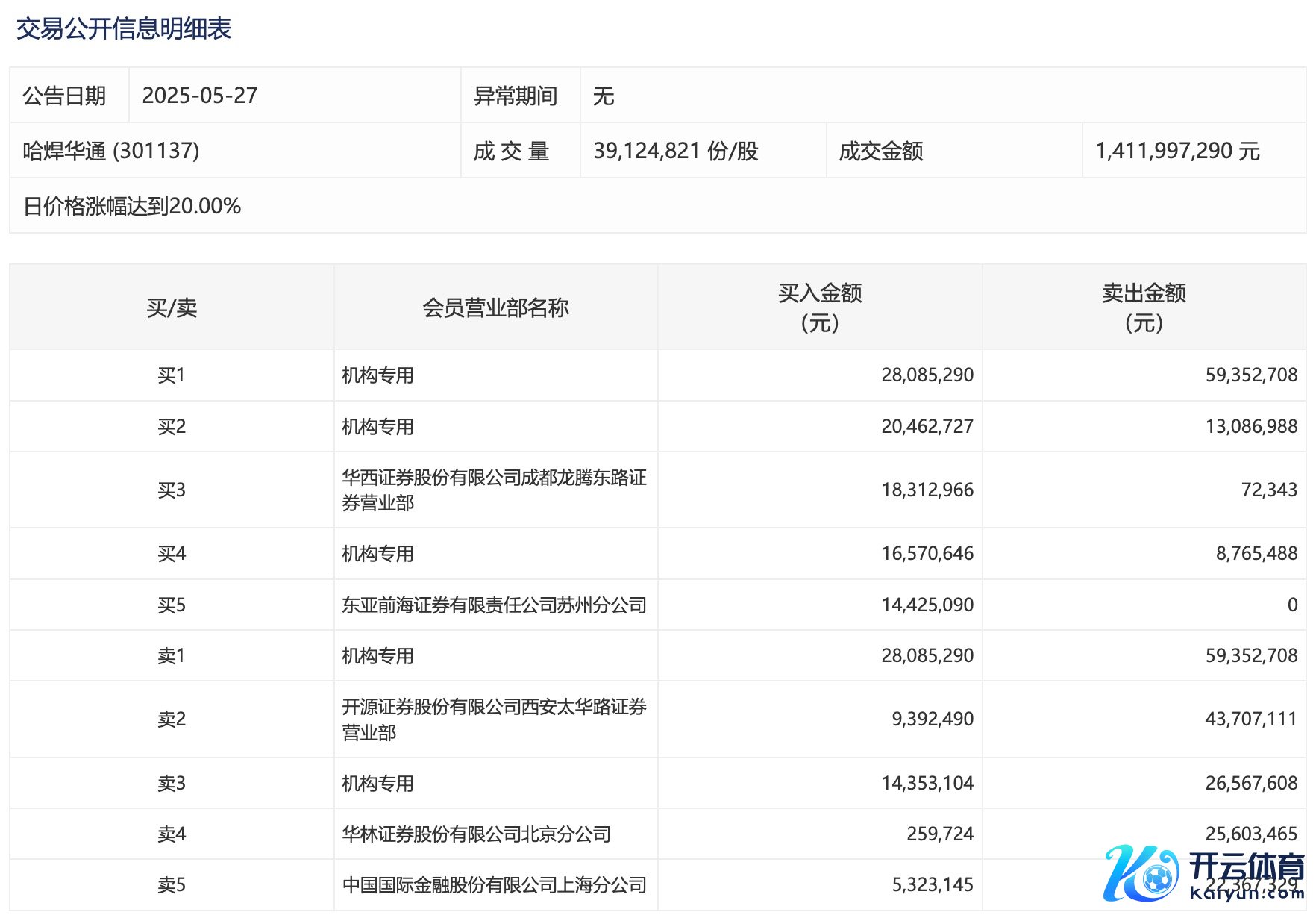
Task: Click the volume value 39,124,821 份/股
Action: [675, 151]
